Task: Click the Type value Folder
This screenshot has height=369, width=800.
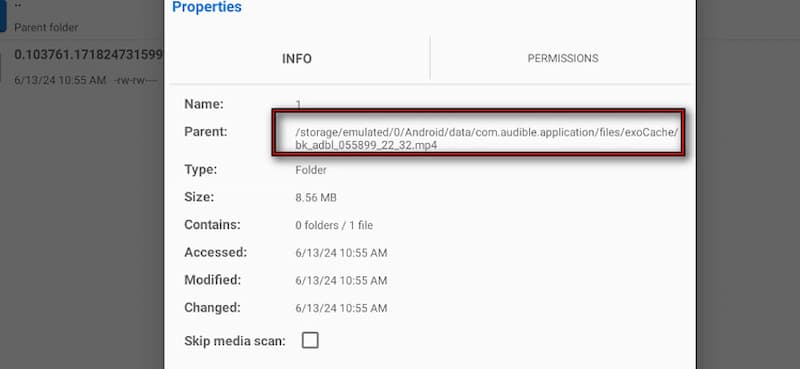Action: [x=311, y=170]
